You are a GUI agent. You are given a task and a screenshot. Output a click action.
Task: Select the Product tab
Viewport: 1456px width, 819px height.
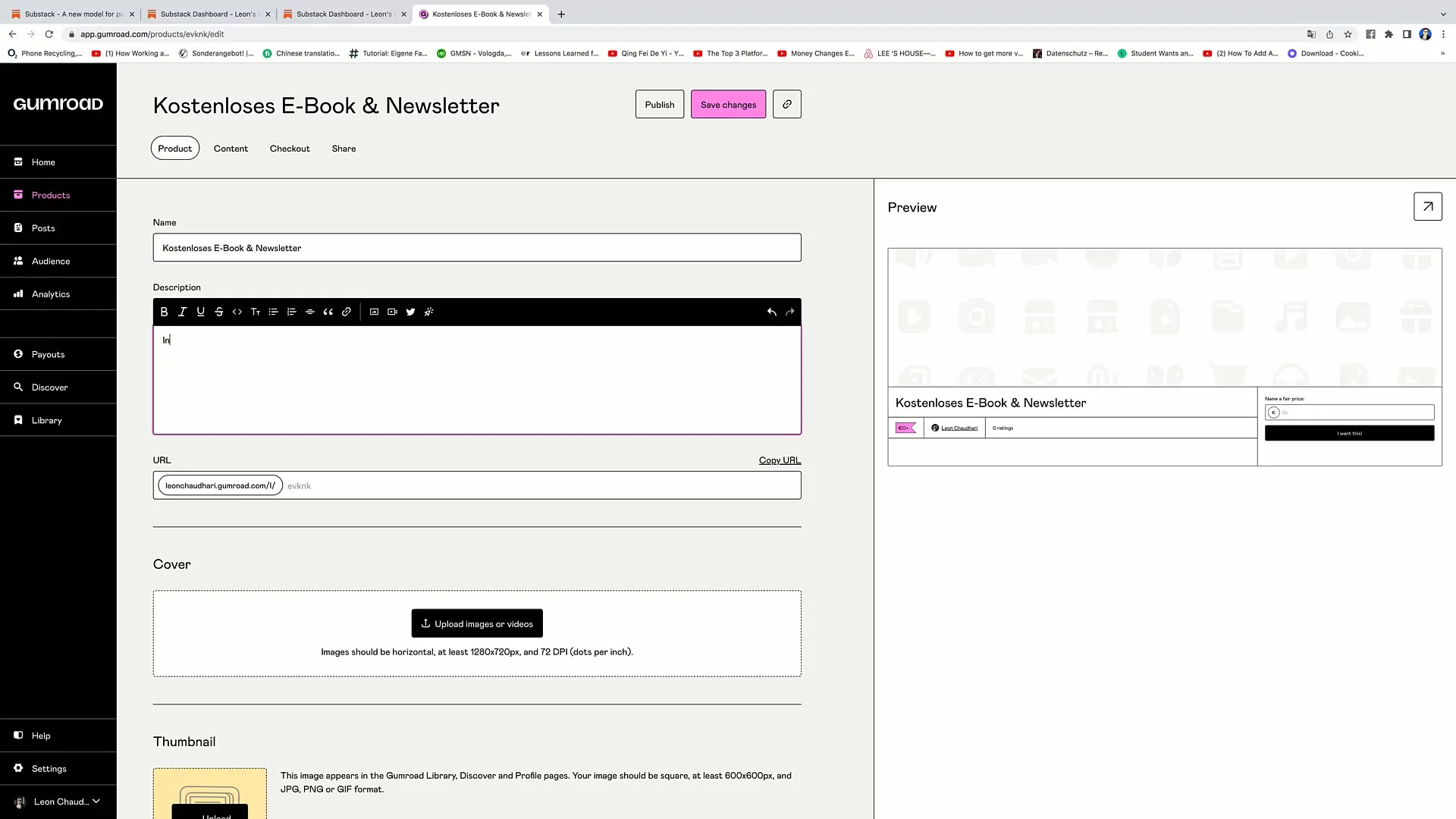(x=174, y=149)
